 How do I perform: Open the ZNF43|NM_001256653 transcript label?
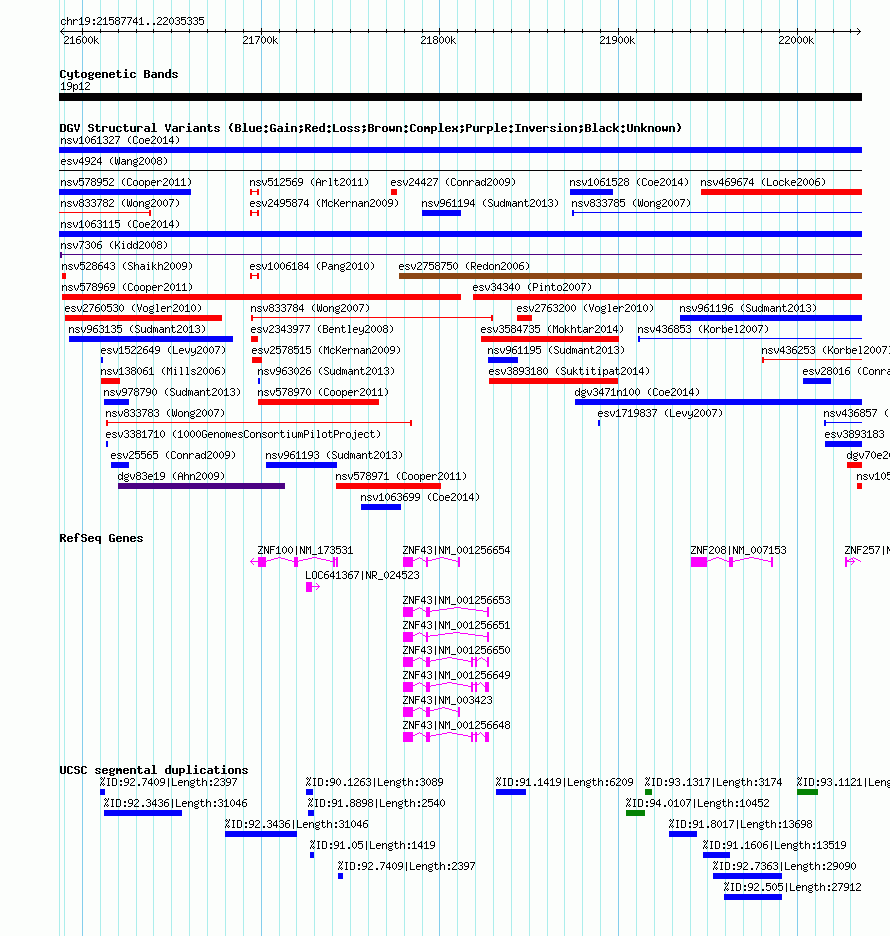click(457, 601)
